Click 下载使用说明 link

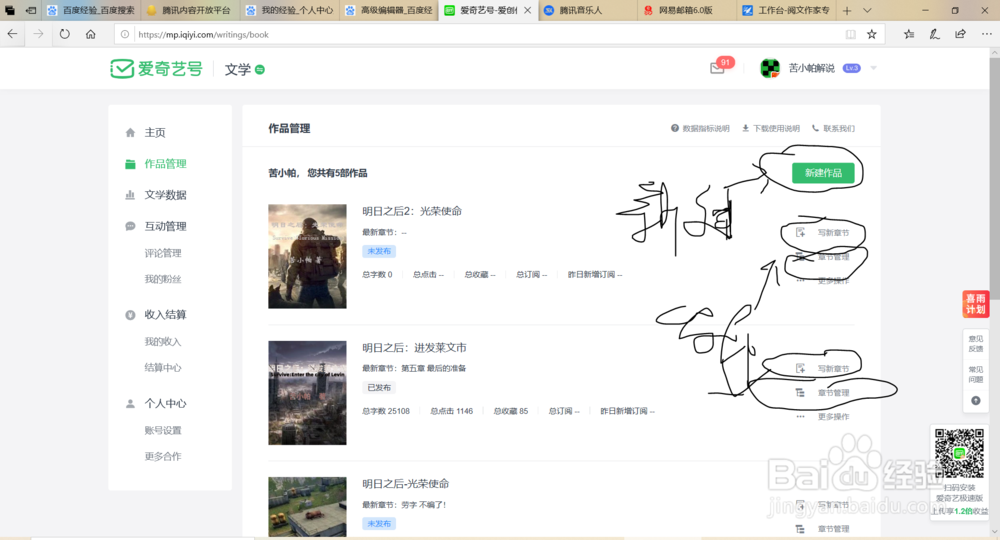pyautogui.click(x=770, y=128)
